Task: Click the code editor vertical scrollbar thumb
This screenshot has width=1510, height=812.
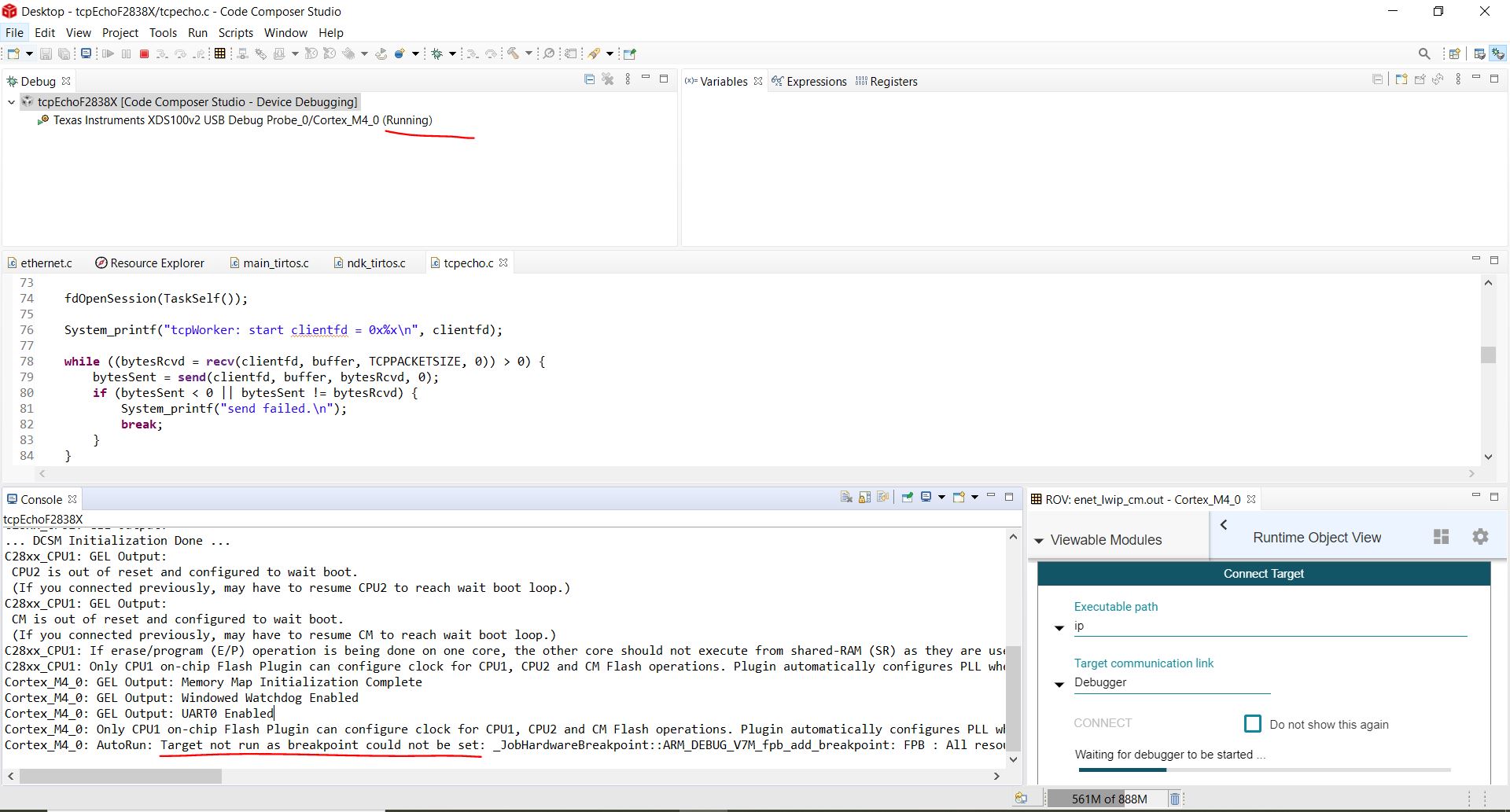Action: click(1488, 355)
